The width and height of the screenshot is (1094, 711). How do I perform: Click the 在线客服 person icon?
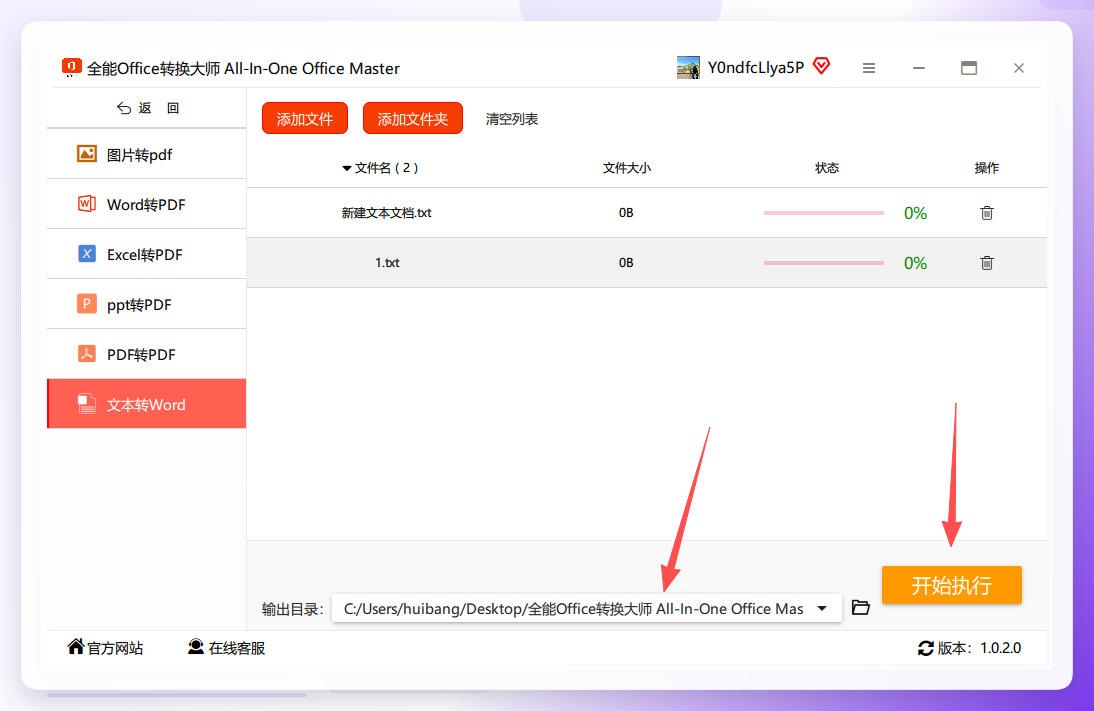tap(196, 647)
